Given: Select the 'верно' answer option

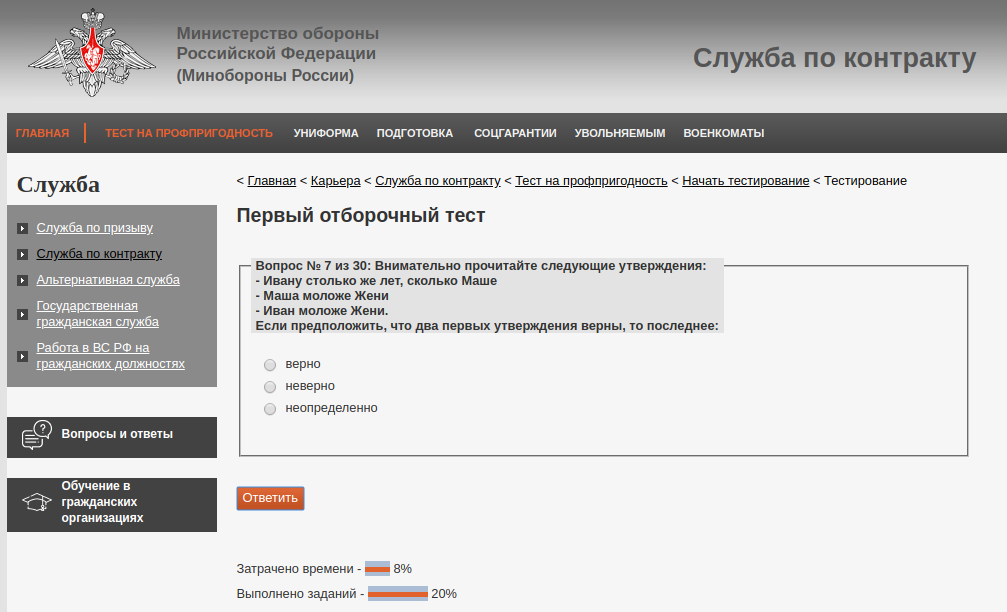Looking at the screenshot, I should coord(269,364).
